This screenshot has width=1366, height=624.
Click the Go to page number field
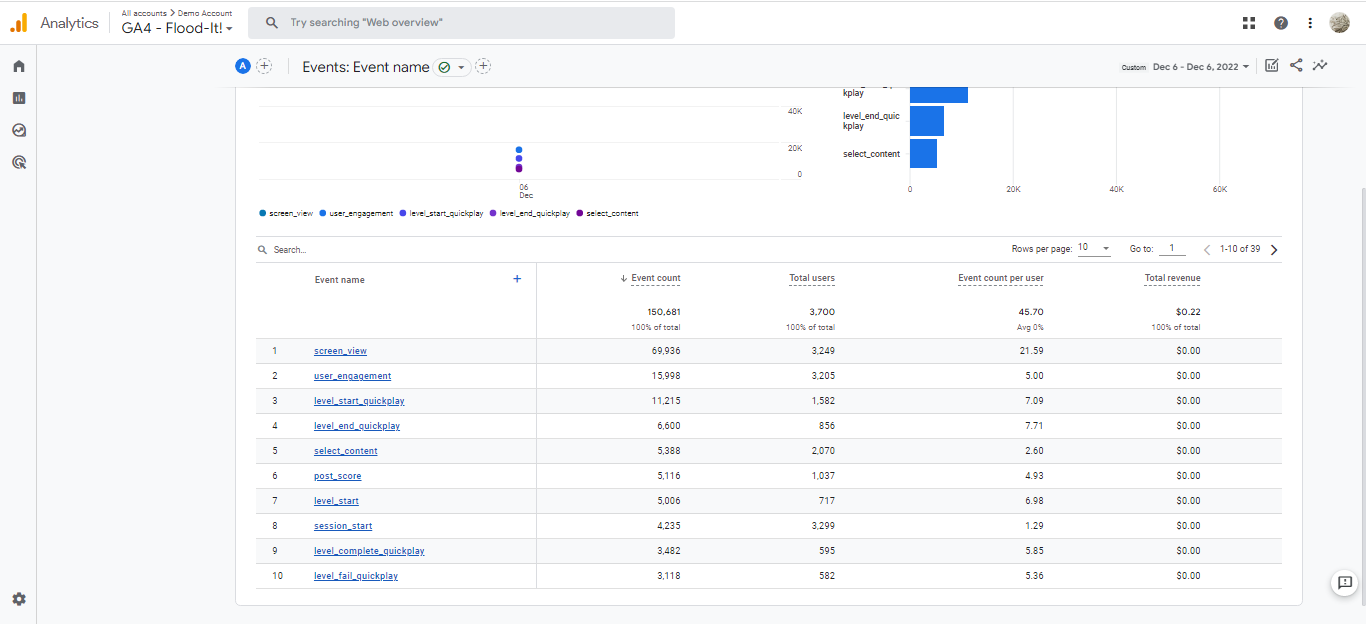click(1171, 248)
